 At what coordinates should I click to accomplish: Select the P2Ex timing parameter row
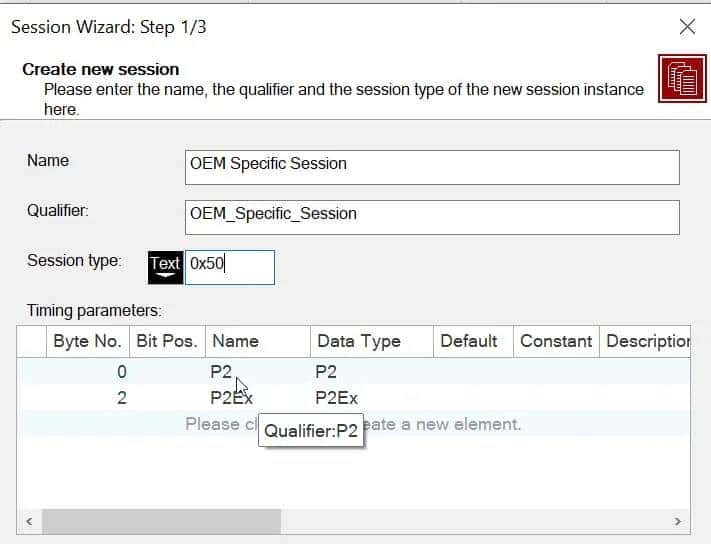(232, 398)
